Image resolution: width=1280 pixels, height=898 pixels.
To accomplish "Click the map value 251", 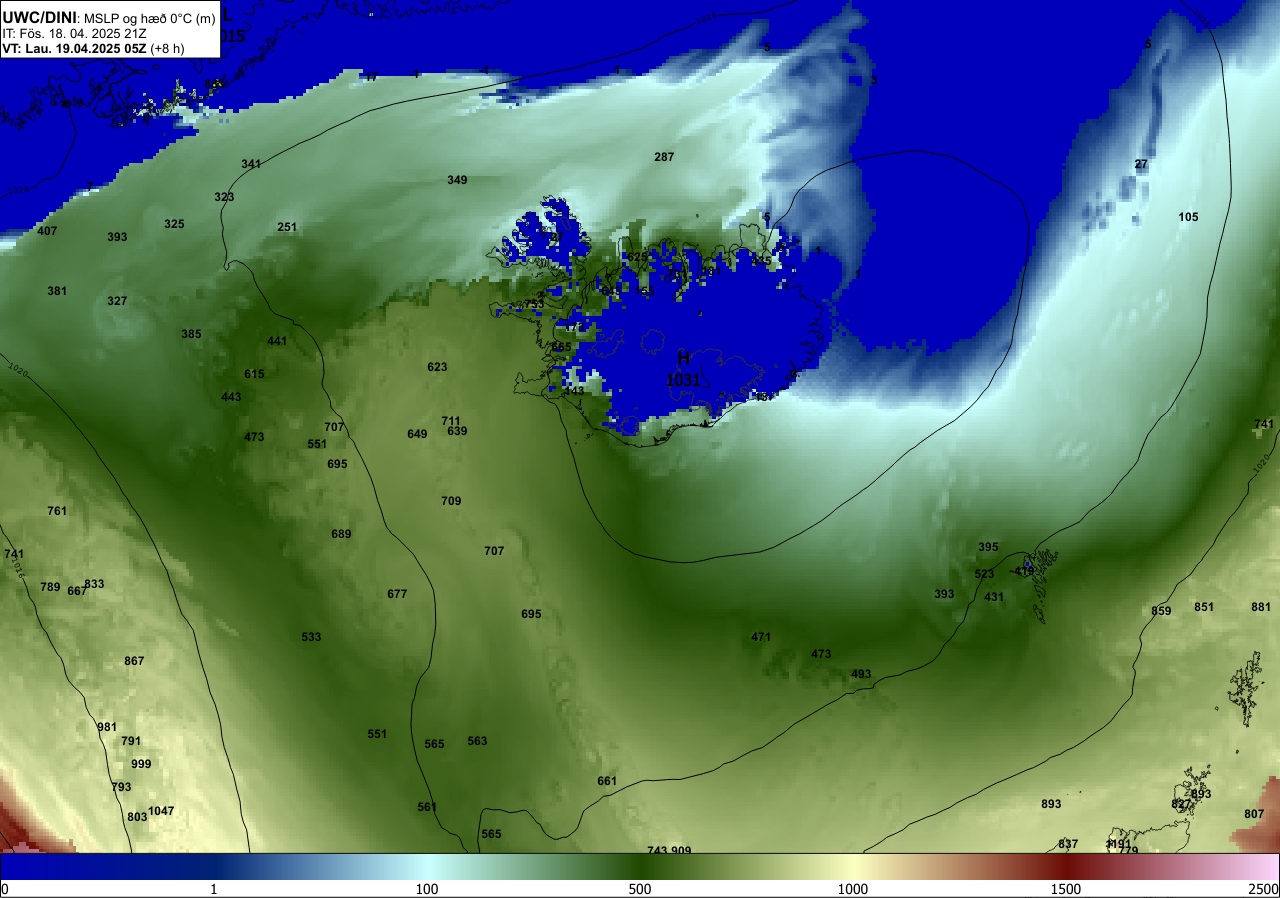I will pyautogui.click(x=287, y=227).
